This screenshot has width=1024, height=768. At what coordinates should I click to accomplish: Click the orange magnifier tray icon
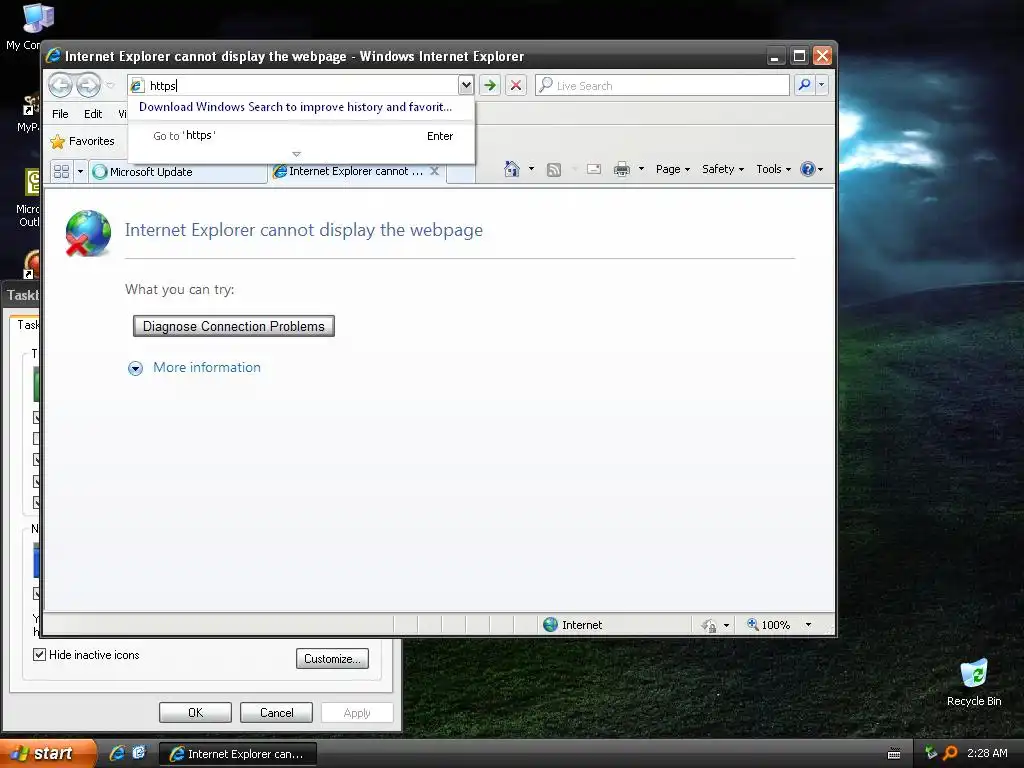[950, 753]
